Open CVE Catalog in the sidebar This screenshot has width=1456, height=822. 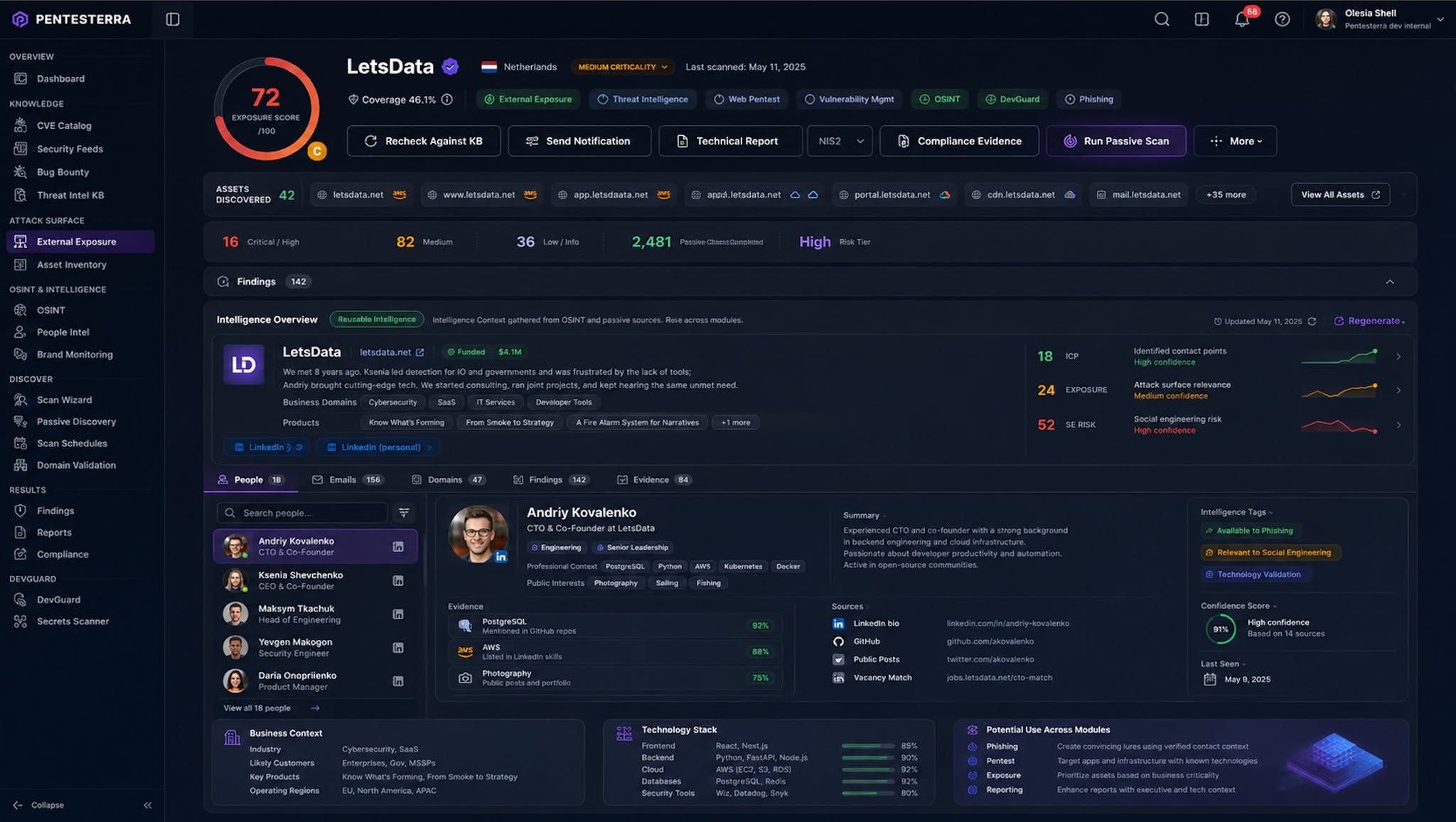point(64,126)
